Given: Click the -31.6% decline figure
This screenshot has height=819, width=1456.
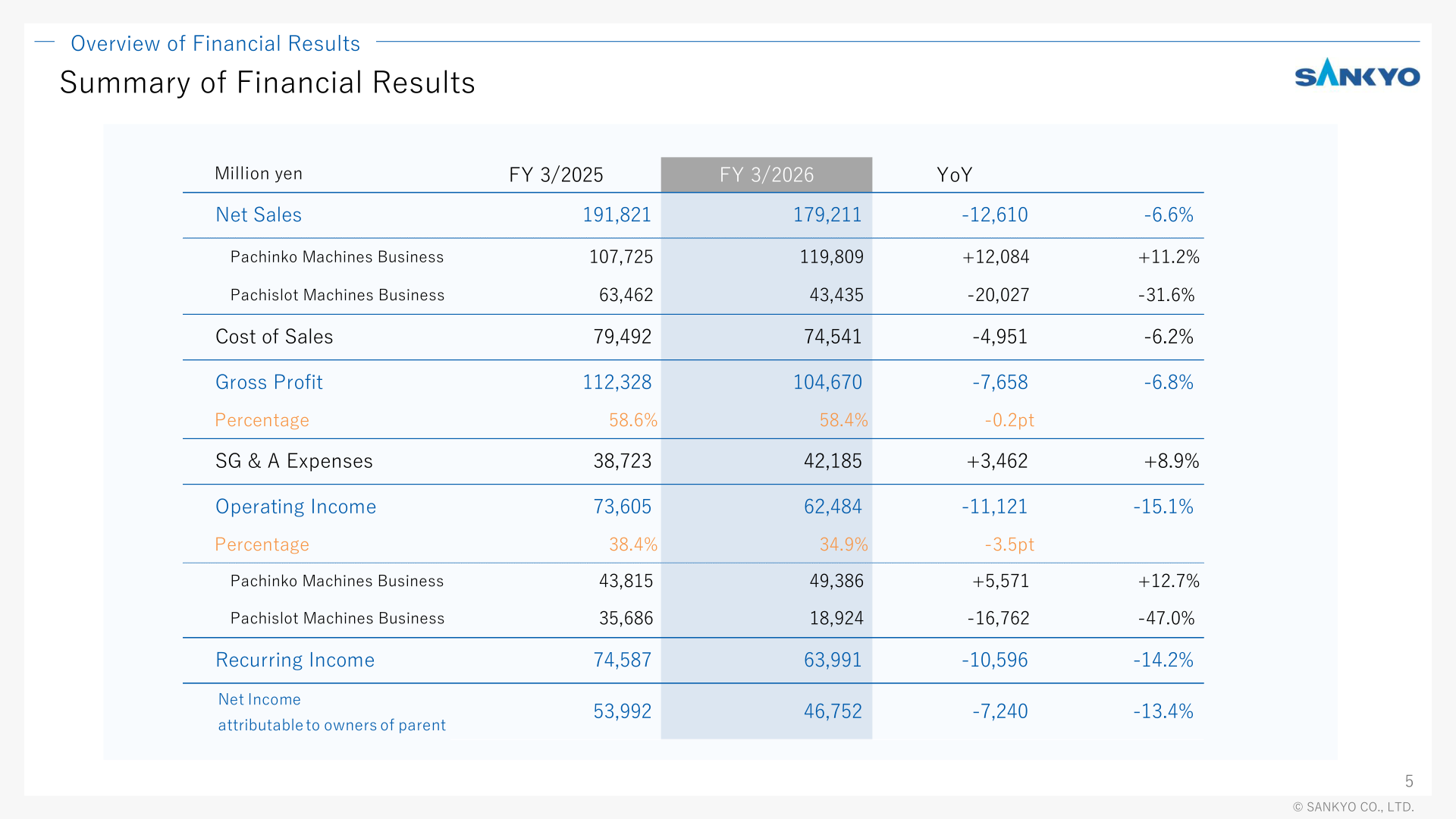Looking at the screenshot, I should (x=1166, y=295).
